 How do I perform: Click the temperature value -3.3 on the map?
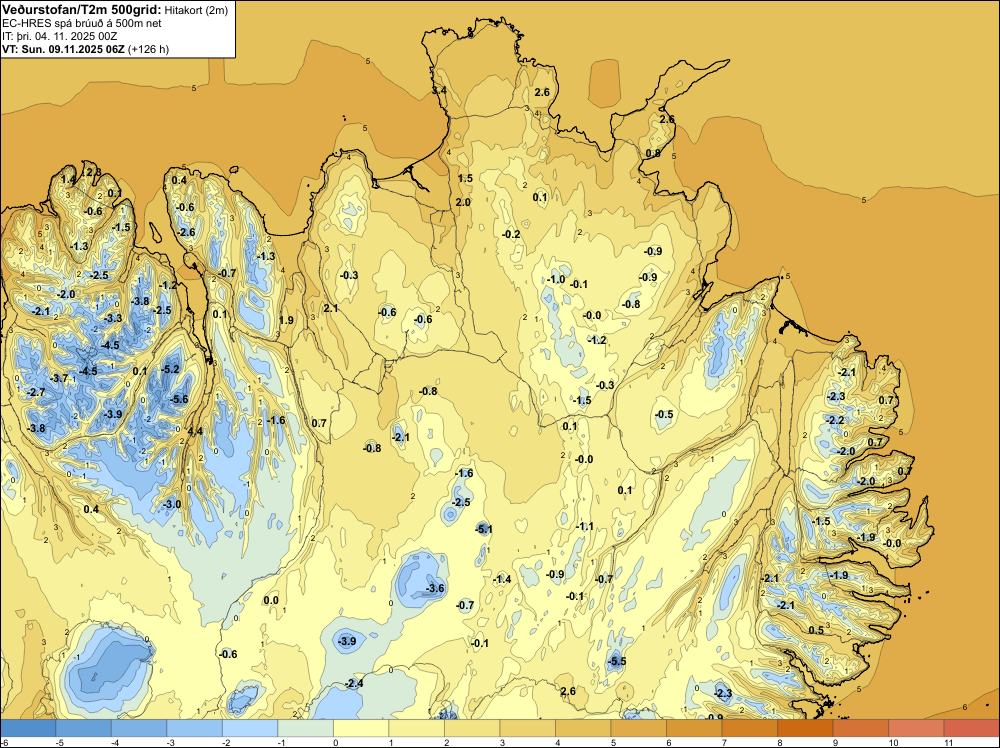[113, 318]
